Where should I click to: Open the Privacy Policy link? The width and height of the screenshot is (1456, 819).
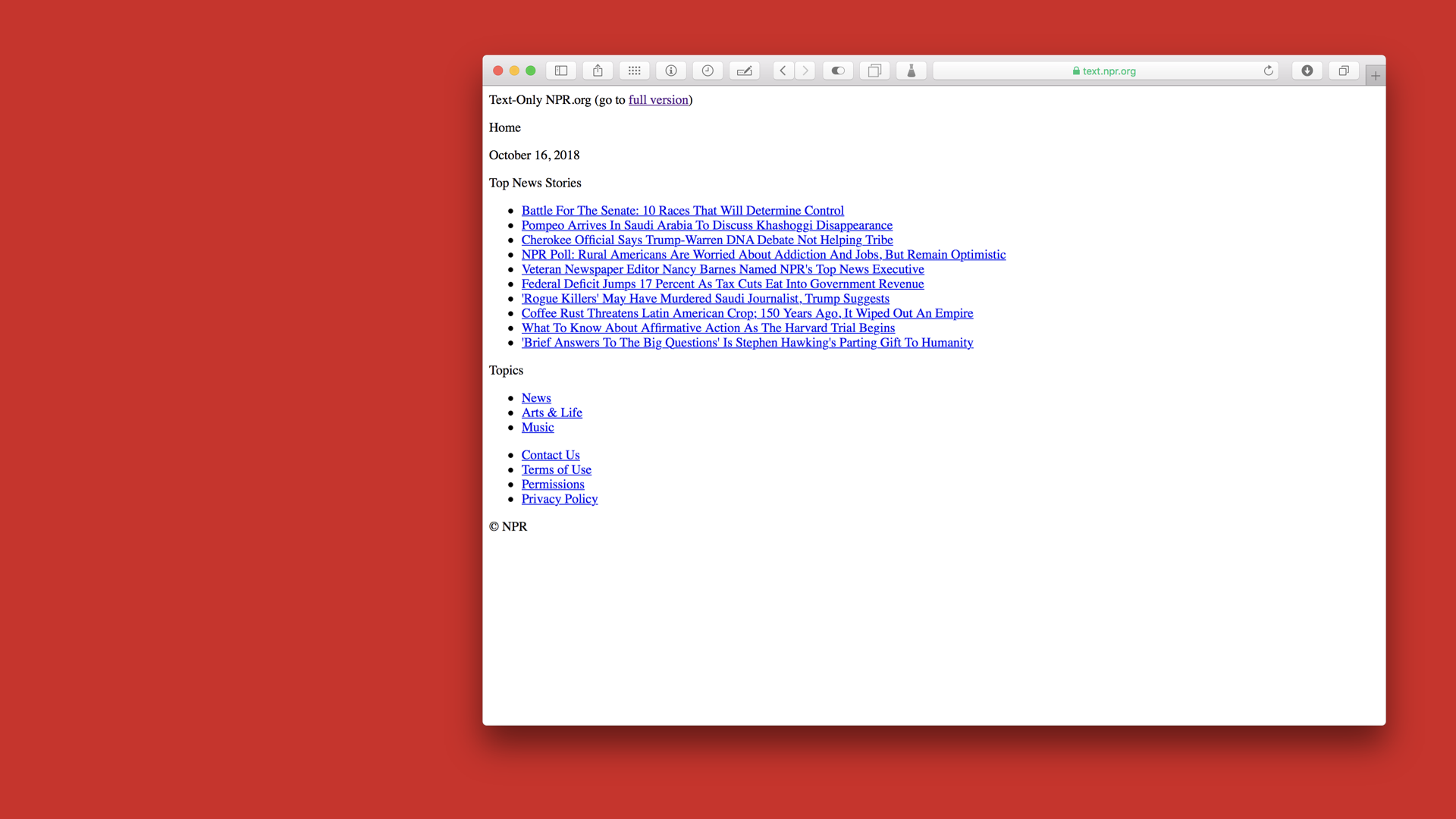pyautogui.click(x=559, y=499)
